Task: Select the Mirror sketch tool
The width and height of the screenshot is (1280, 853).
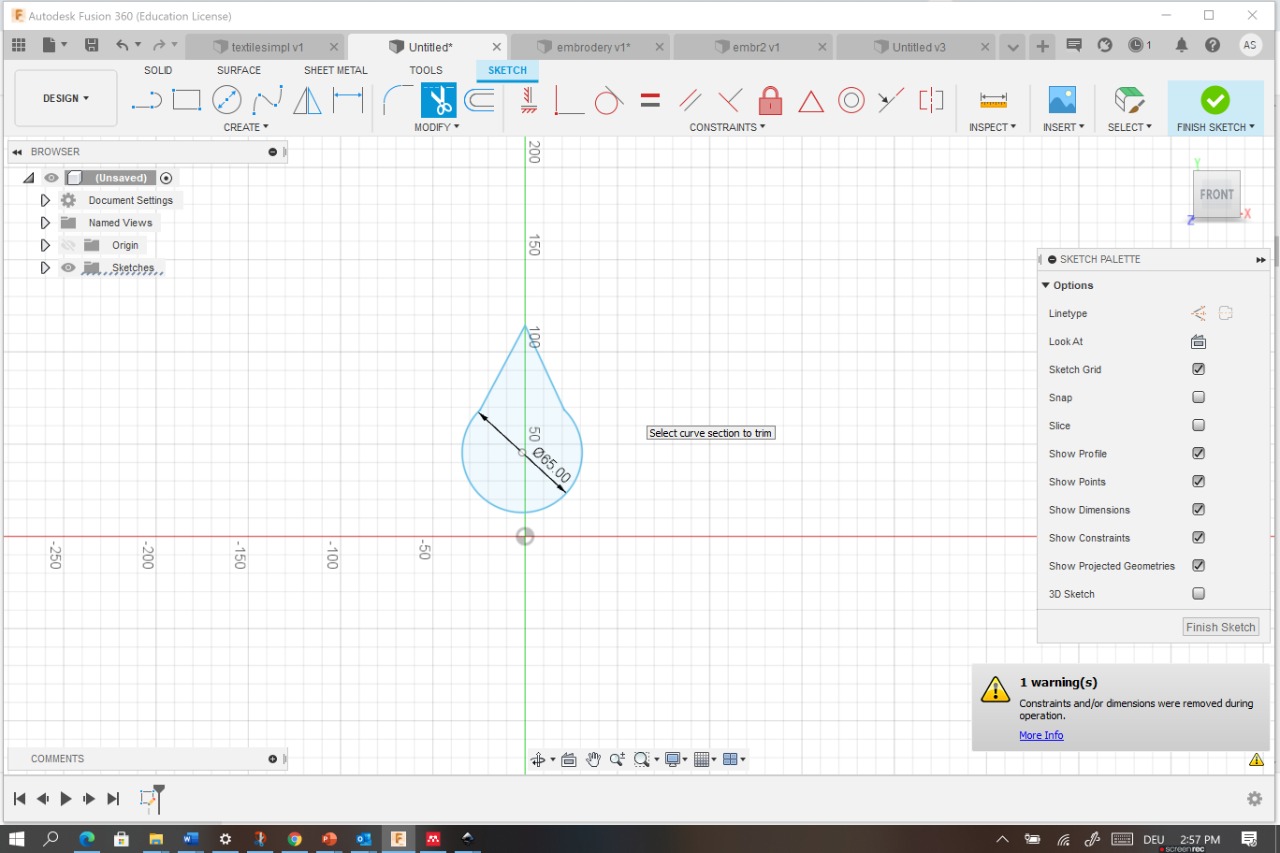Action: (x=307, y=100)
